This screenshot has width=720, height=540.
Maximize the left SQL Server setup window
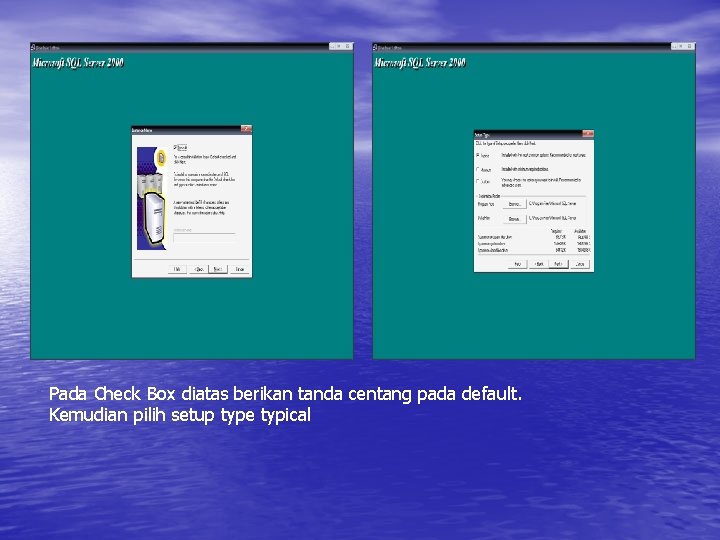click(340, 46)
